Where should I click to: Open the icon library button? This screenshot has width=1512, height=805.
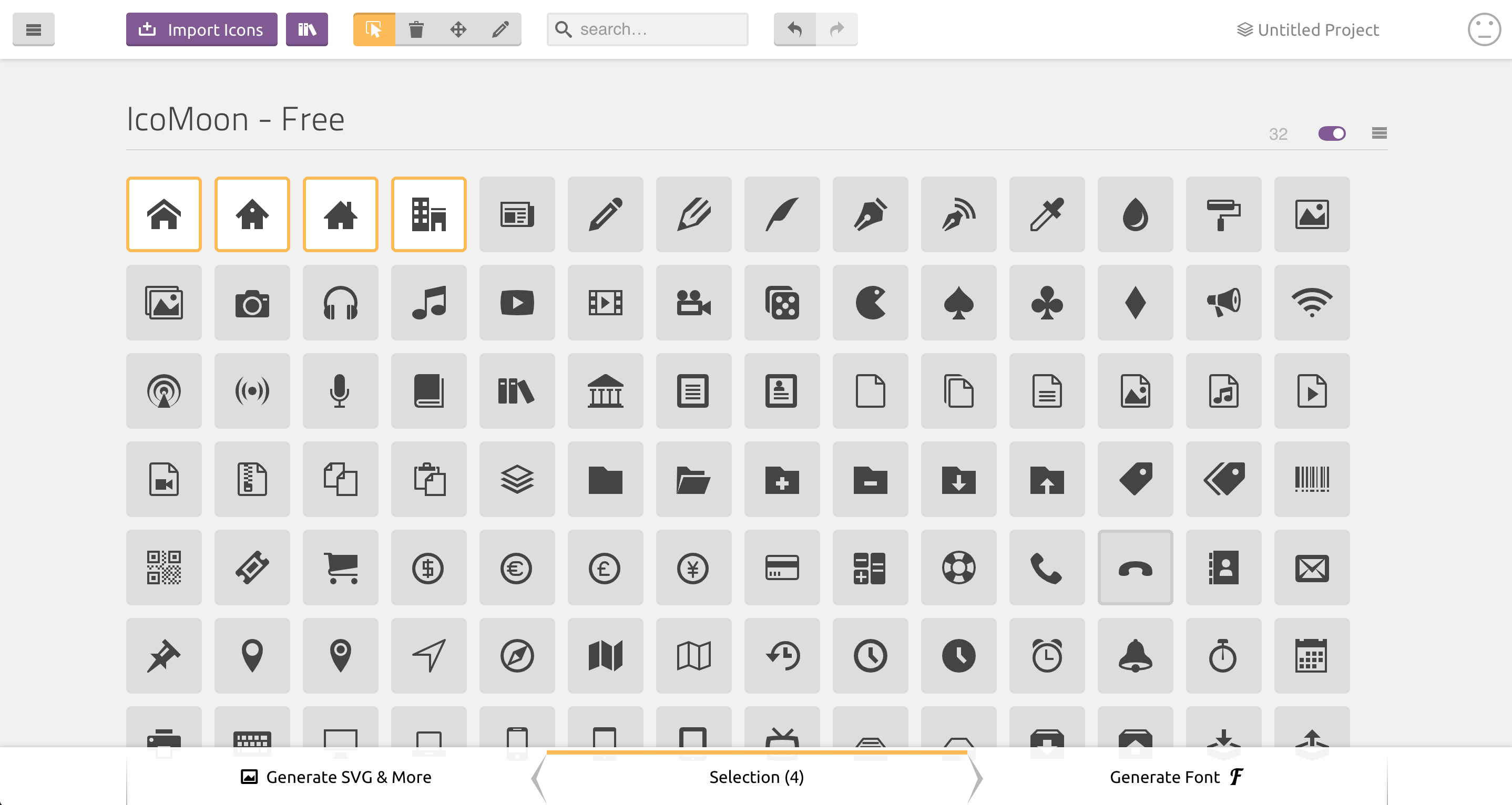pos(307,29)
